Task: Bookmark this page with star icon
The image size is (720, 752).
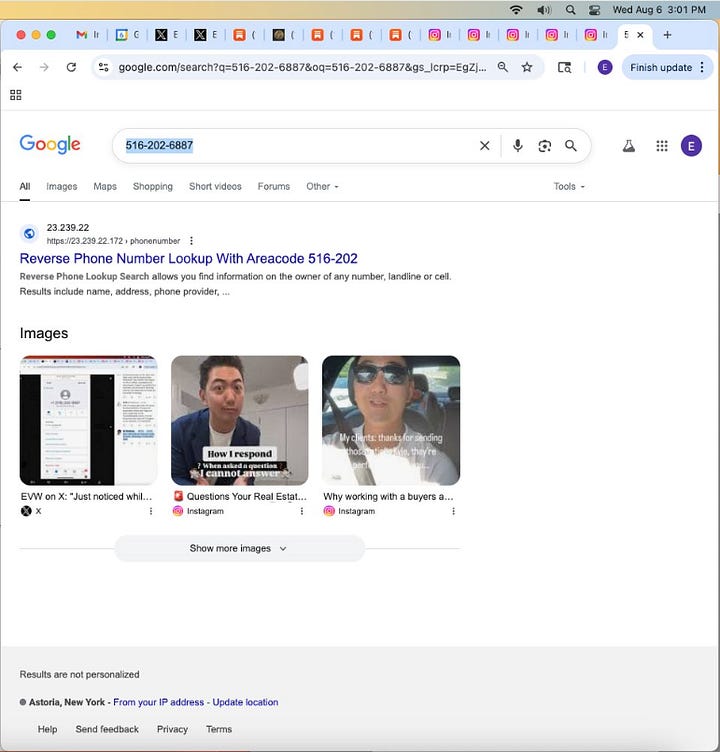Action: click(527, 67)
